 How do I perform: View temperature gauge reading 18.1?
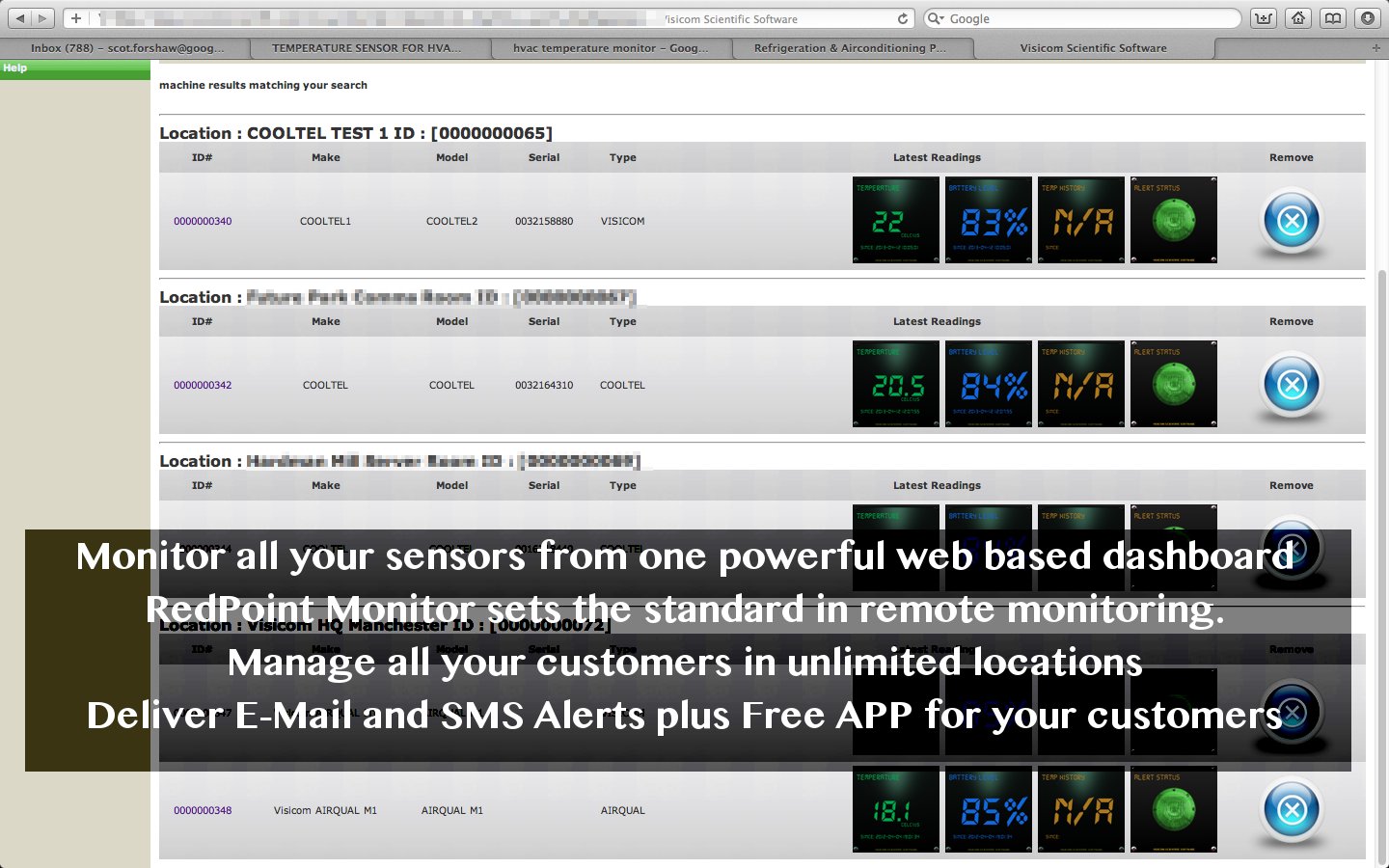[x=896, y=809]
